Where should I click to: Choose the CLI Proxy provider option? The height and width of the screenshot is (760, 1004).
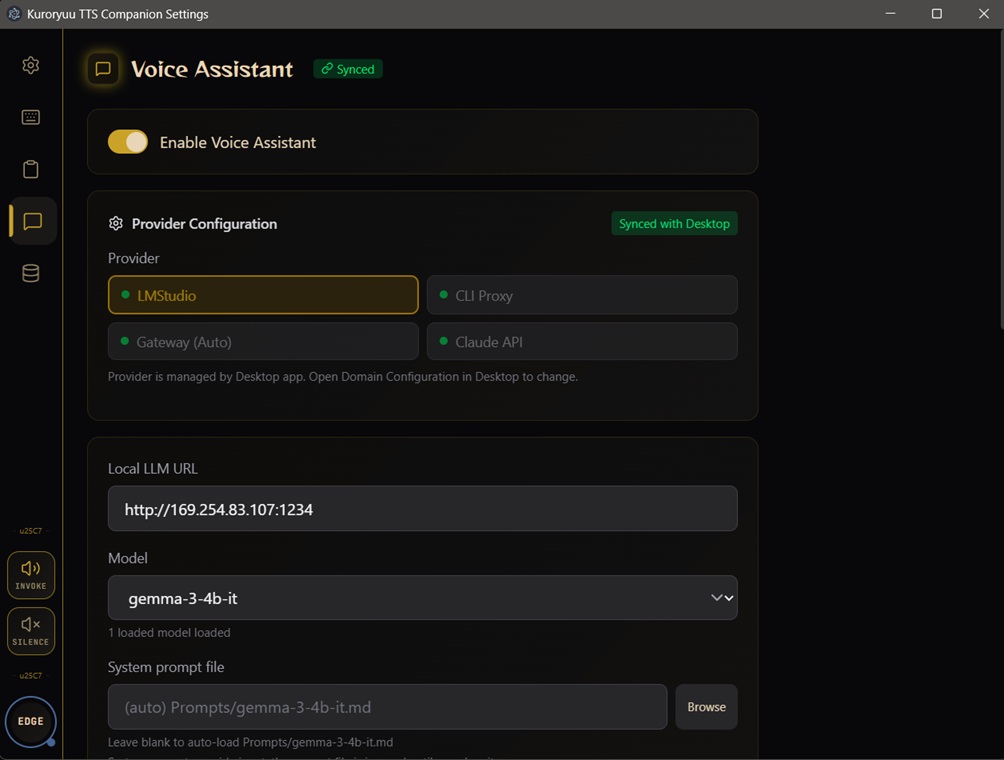582,295
